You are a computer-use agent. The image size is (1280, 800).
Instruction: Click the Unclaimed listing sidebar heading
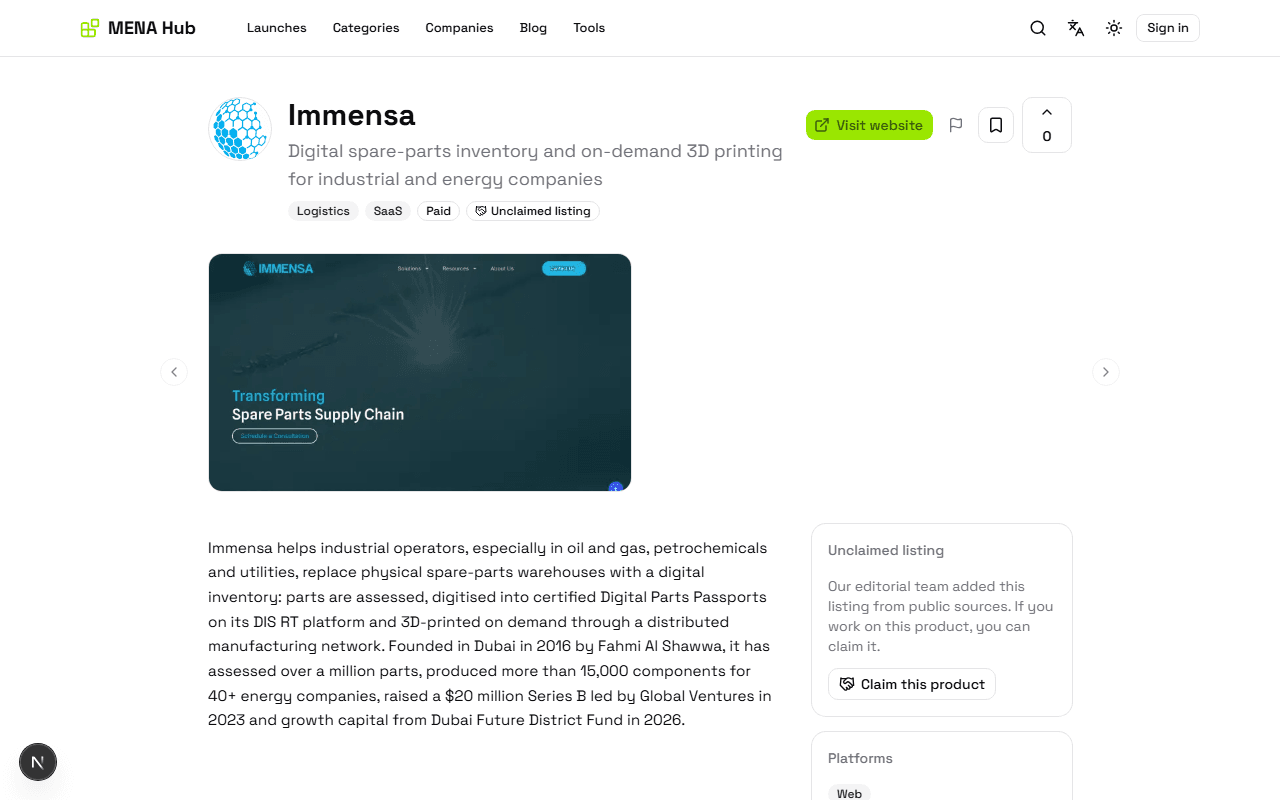[886, 550]
